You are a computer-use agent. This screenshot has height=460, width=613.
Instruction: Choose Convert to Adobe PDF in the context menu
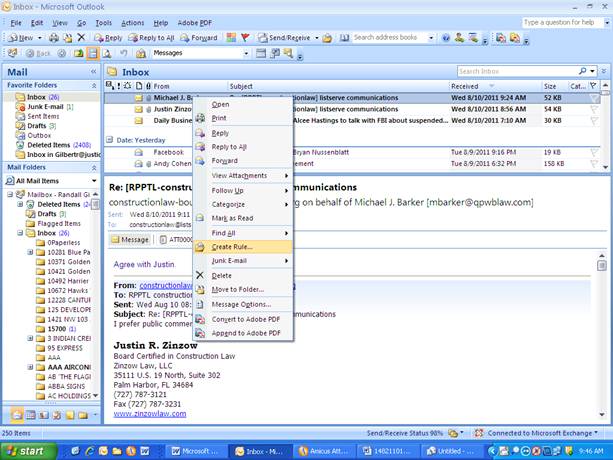pos(243,319)
